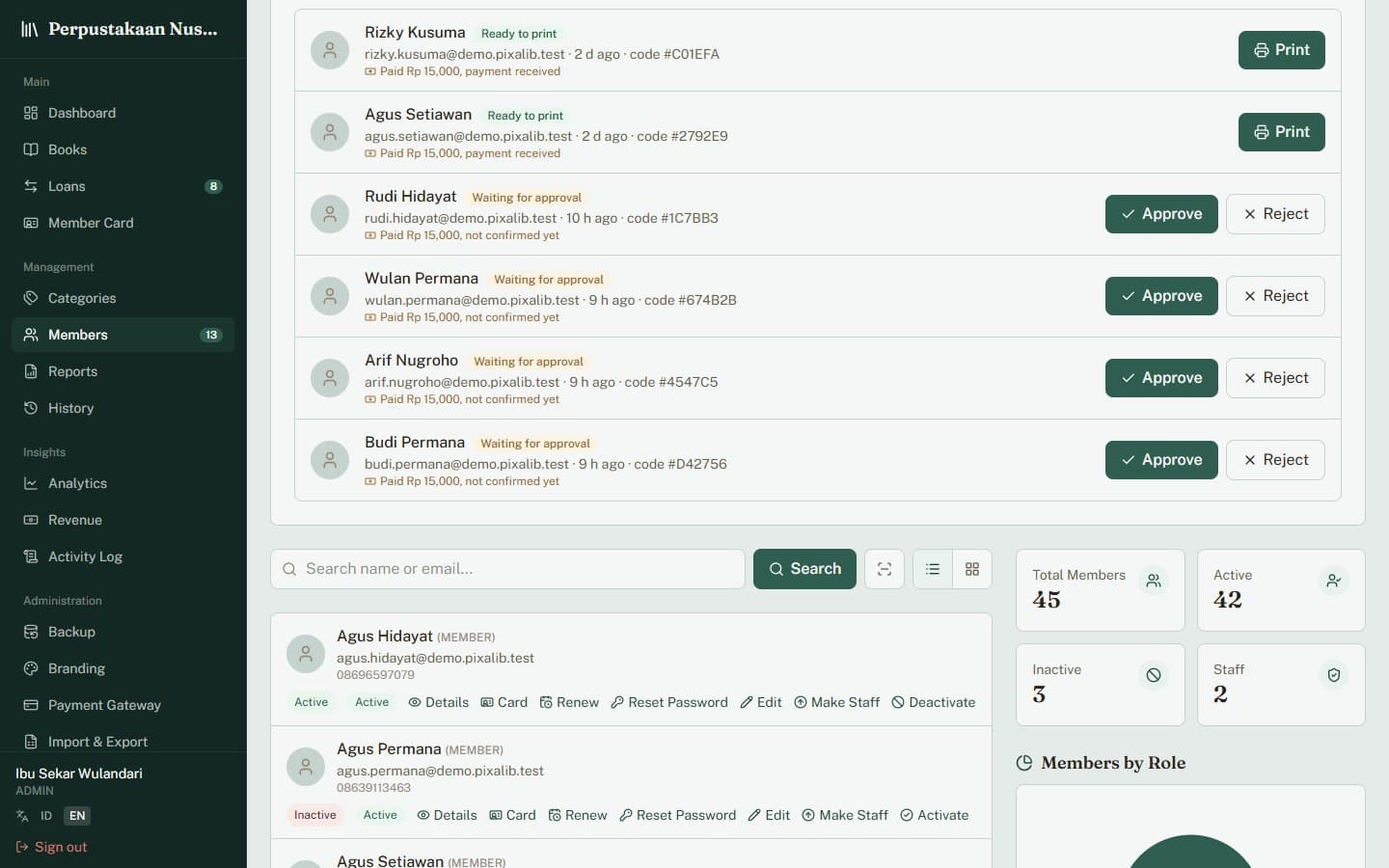Activate Agus Permana's account
This screenshot has height=868, width=1389.
click(x=934, y=815)
